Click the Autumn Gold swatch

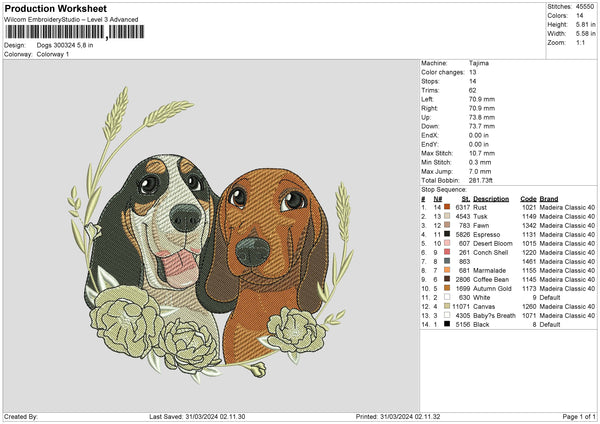(447, 288)
